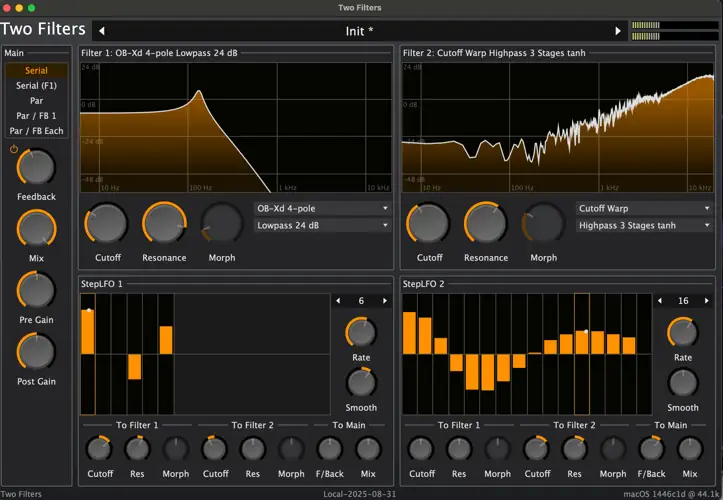Select Par / FB Each routing mode
The image size is (723, 500).
[x=36, y=131]
